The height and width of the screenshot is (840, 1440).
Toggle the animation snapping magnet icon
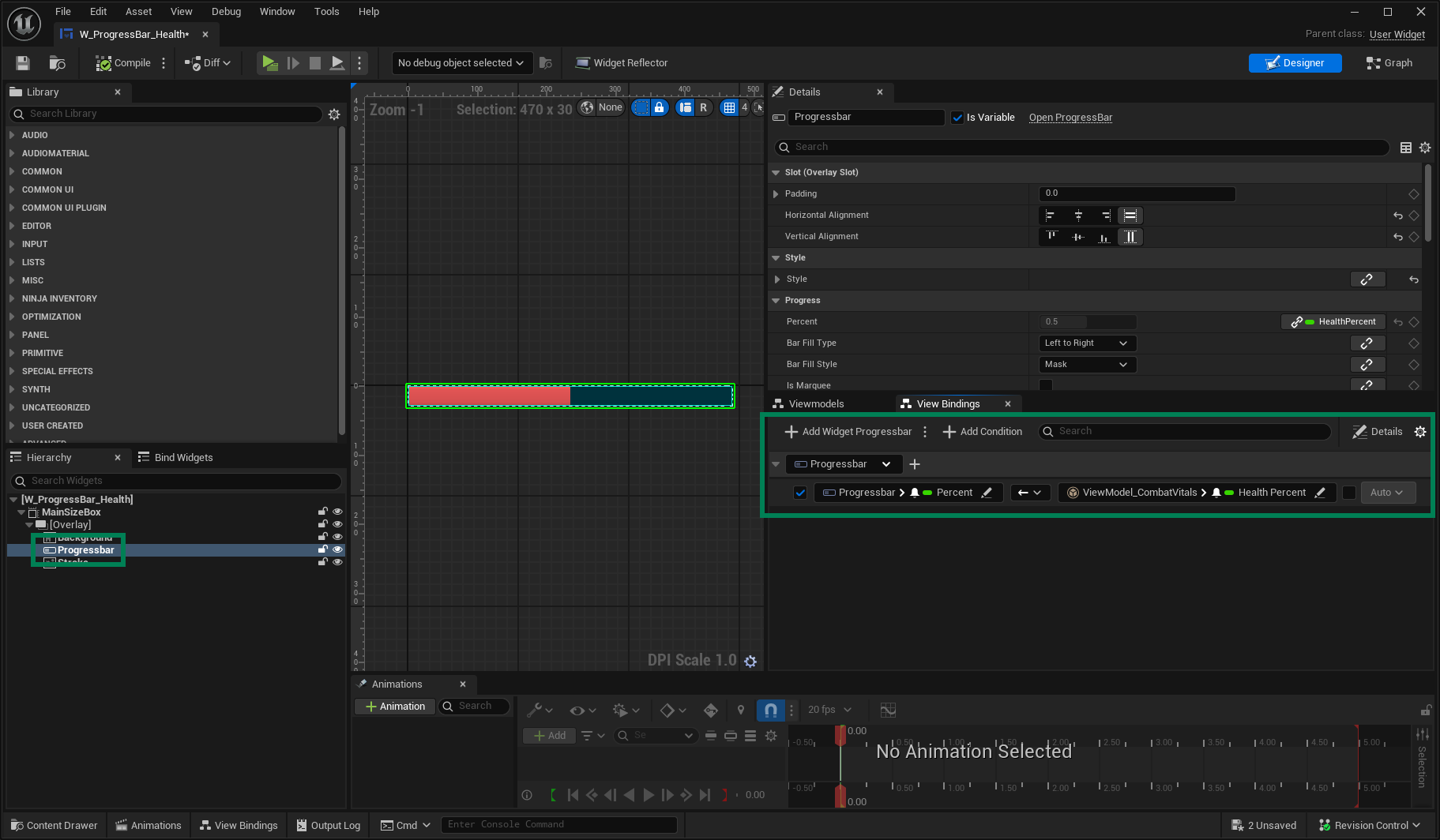click(770, 711)
